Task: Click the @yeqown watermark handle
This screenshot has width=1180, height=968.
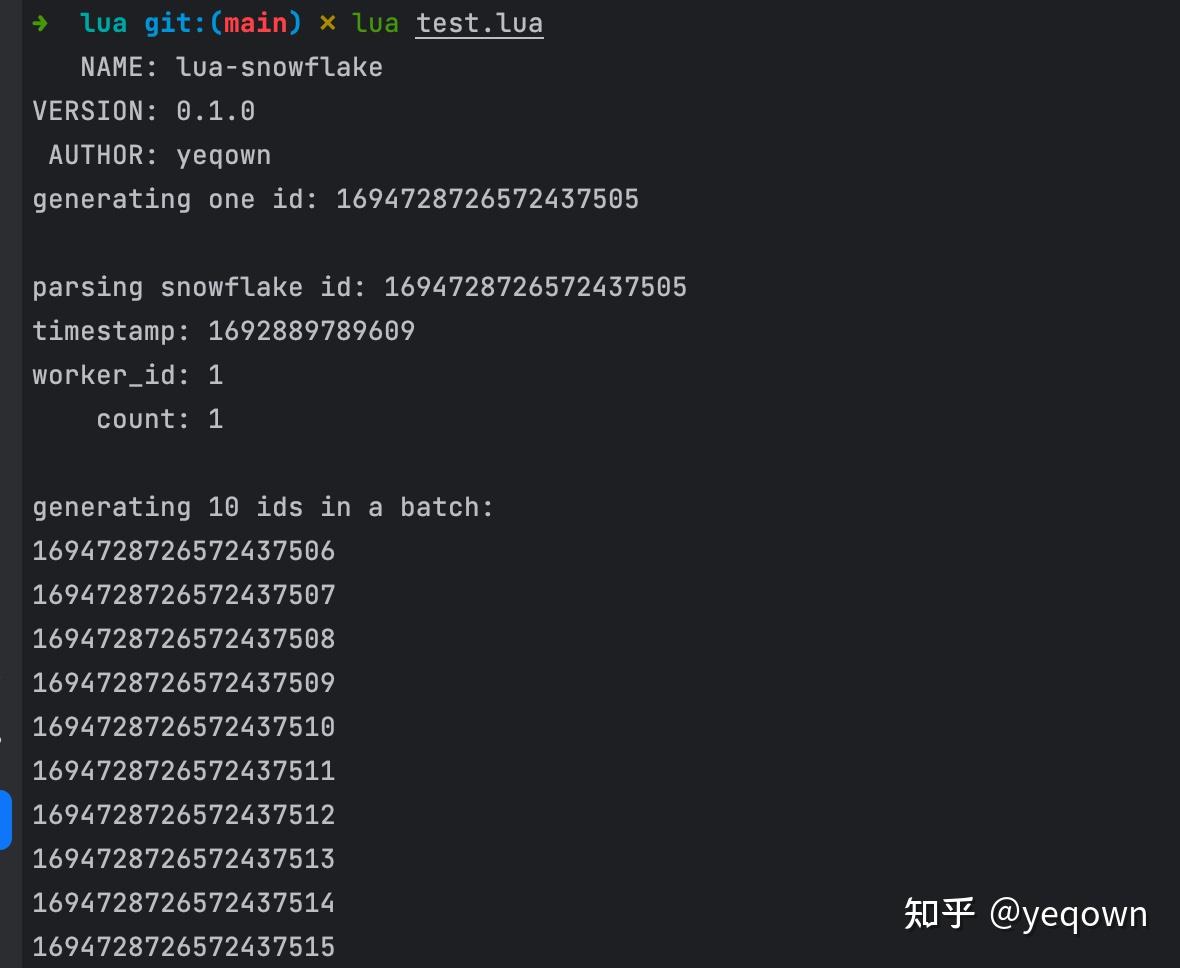Action: pos(1068,914)
